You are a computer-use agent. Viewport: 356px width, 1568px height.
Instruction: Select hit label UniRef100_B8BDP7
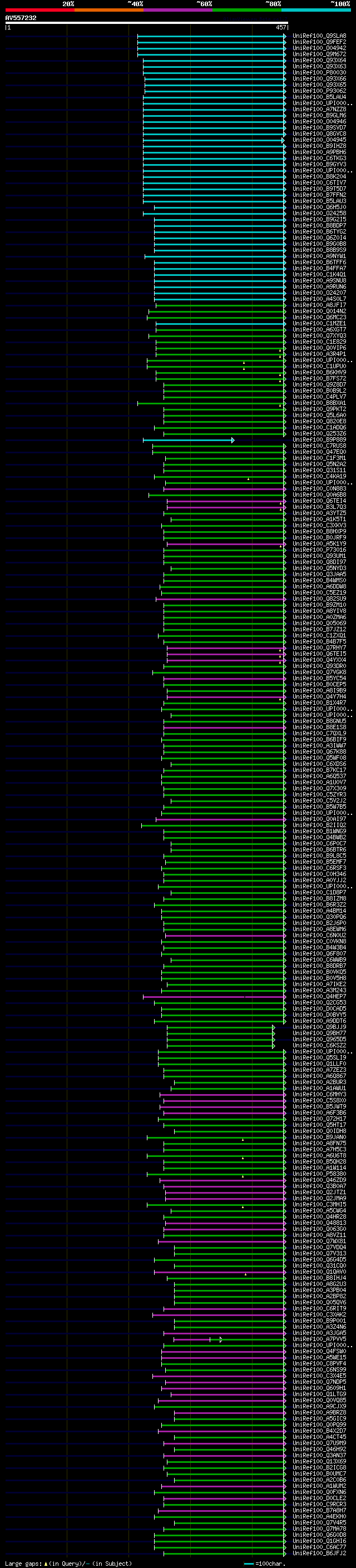point(319,226)
